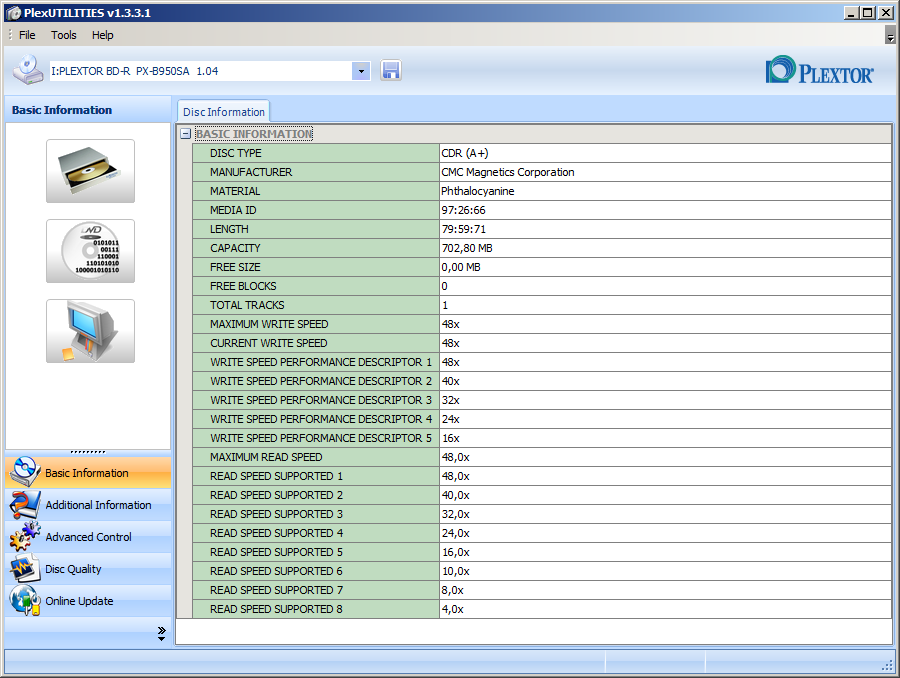The height and width of the screenshot is (678, 900).
Task: Select the MANUFACTURER row label
Action: click(x=251, y=172)
